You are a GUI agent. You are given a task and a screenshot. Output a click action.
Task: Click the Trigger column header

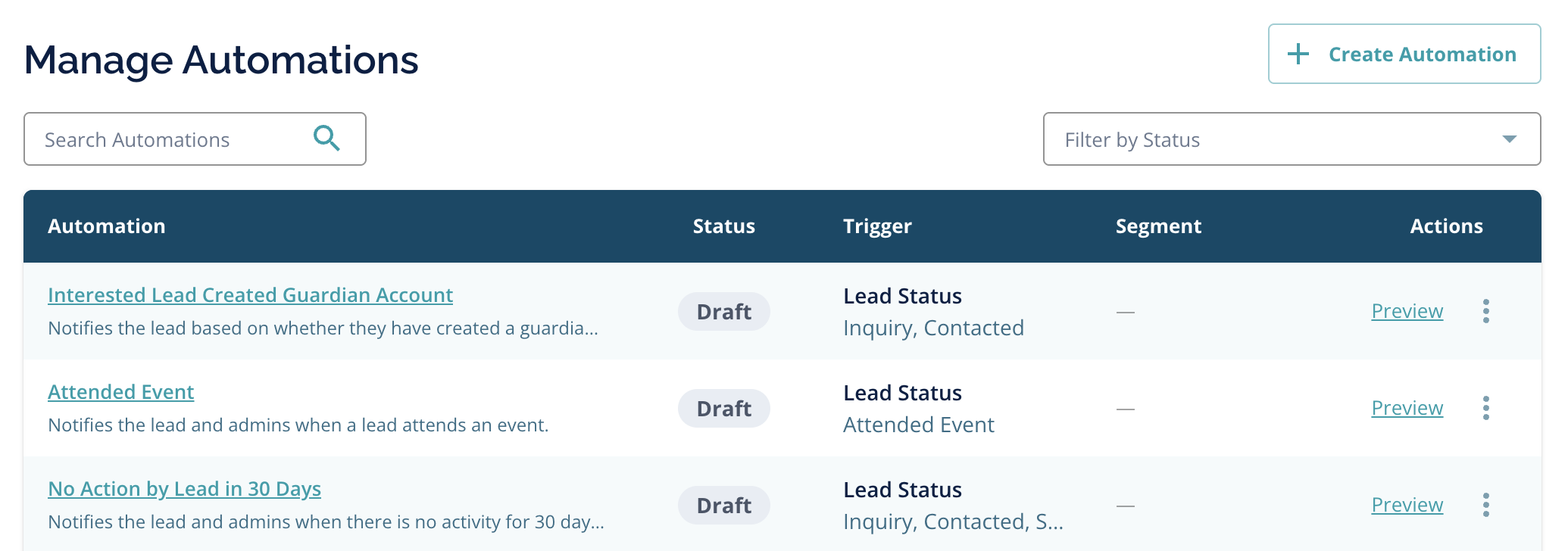pos(877,226)
